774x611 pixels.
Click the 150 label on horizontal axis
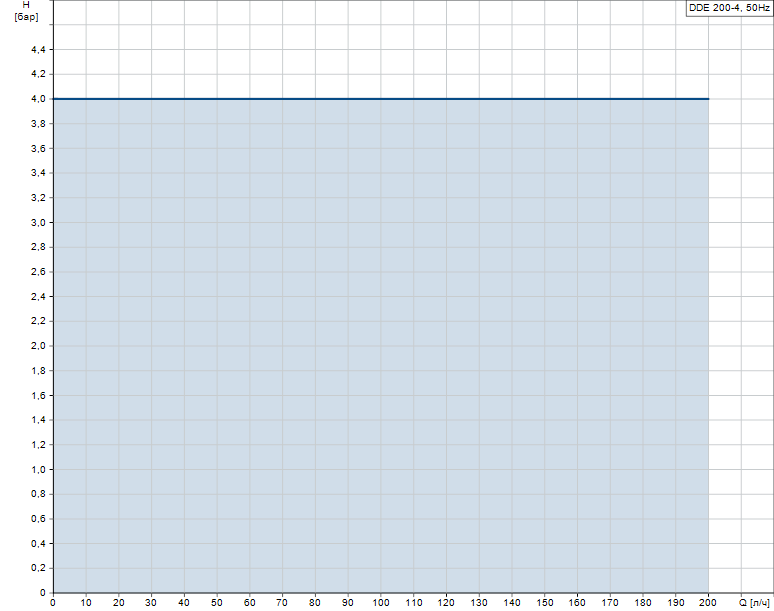(x=545, y=603)
